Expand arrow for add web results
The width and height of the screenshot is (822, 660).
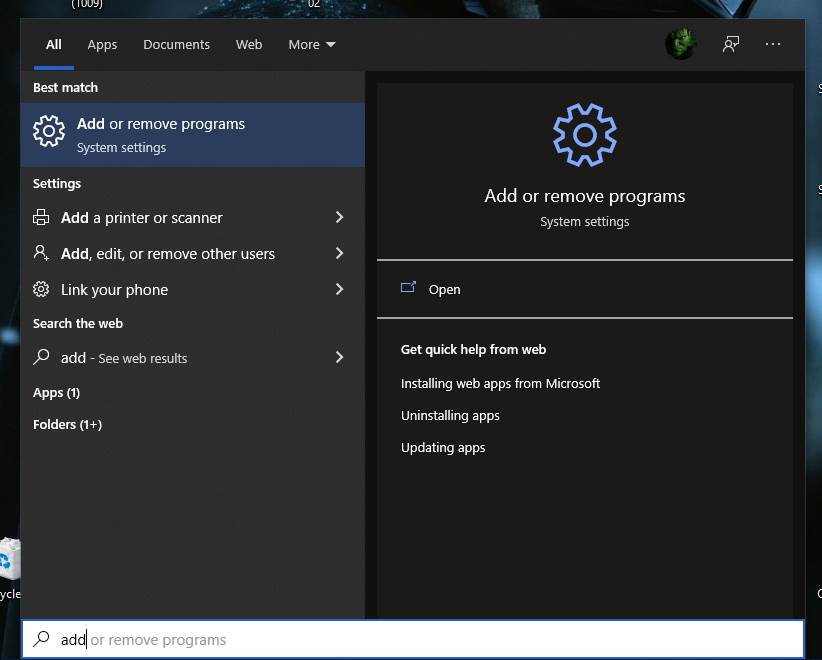(x=339, y=358)
